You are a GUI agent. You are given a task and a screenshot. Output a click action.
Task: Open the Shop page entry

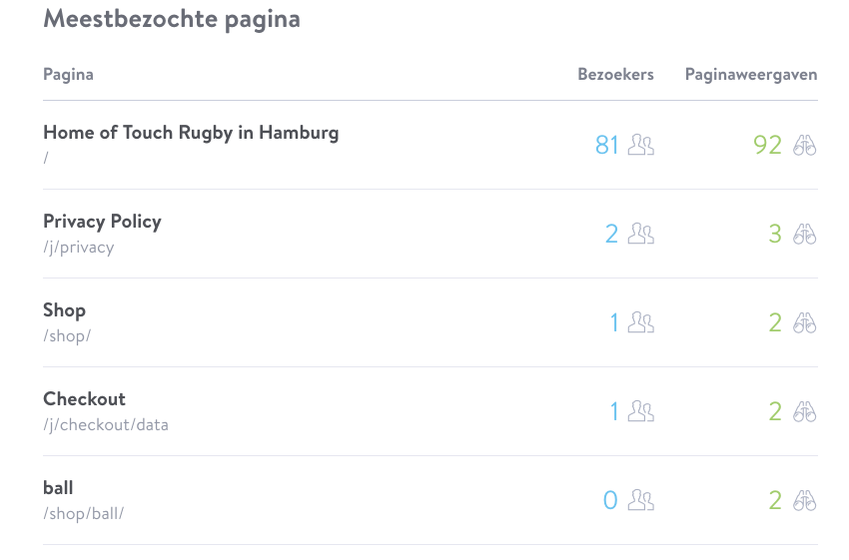click(64, 310)
